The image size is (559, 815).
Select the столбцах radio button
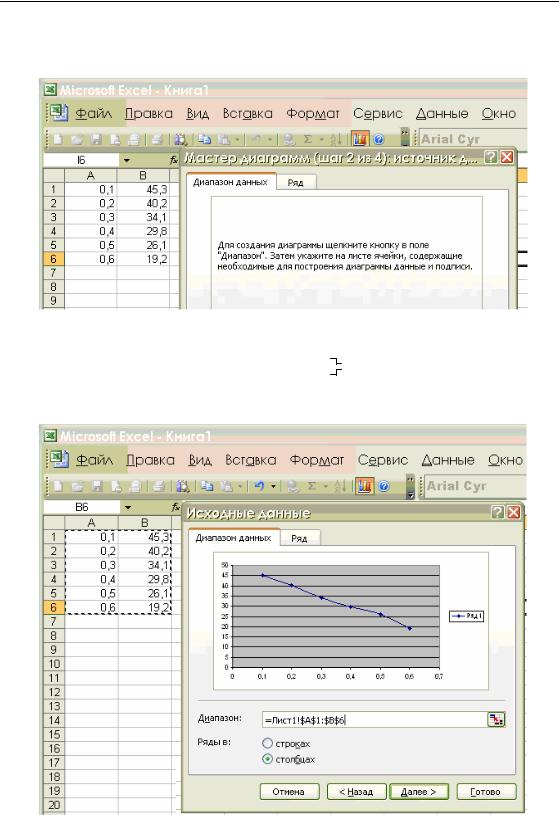point(267,759)
